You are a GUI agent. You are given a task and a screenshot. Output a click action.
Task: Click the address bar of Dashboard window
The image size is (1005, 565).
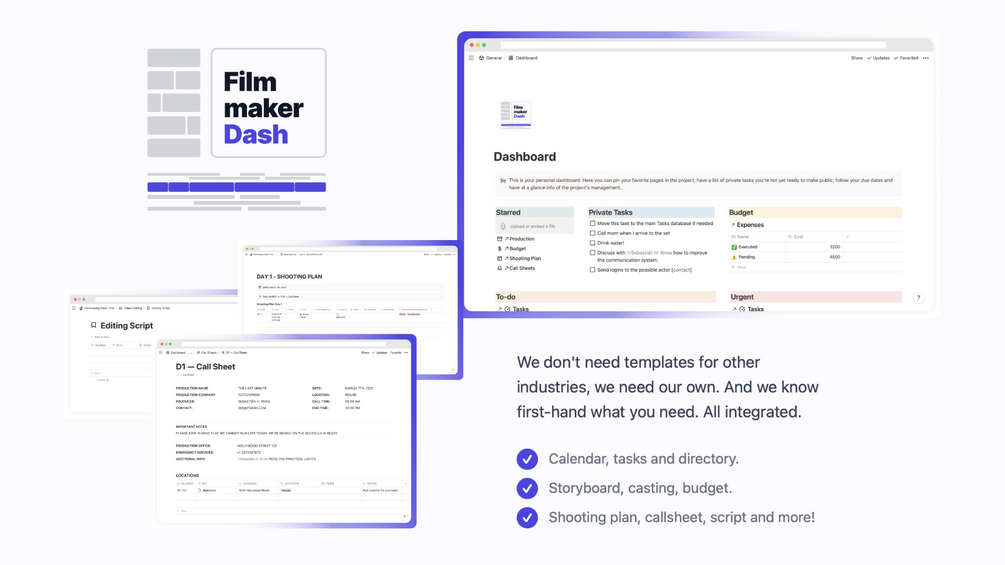coord(693,45)
